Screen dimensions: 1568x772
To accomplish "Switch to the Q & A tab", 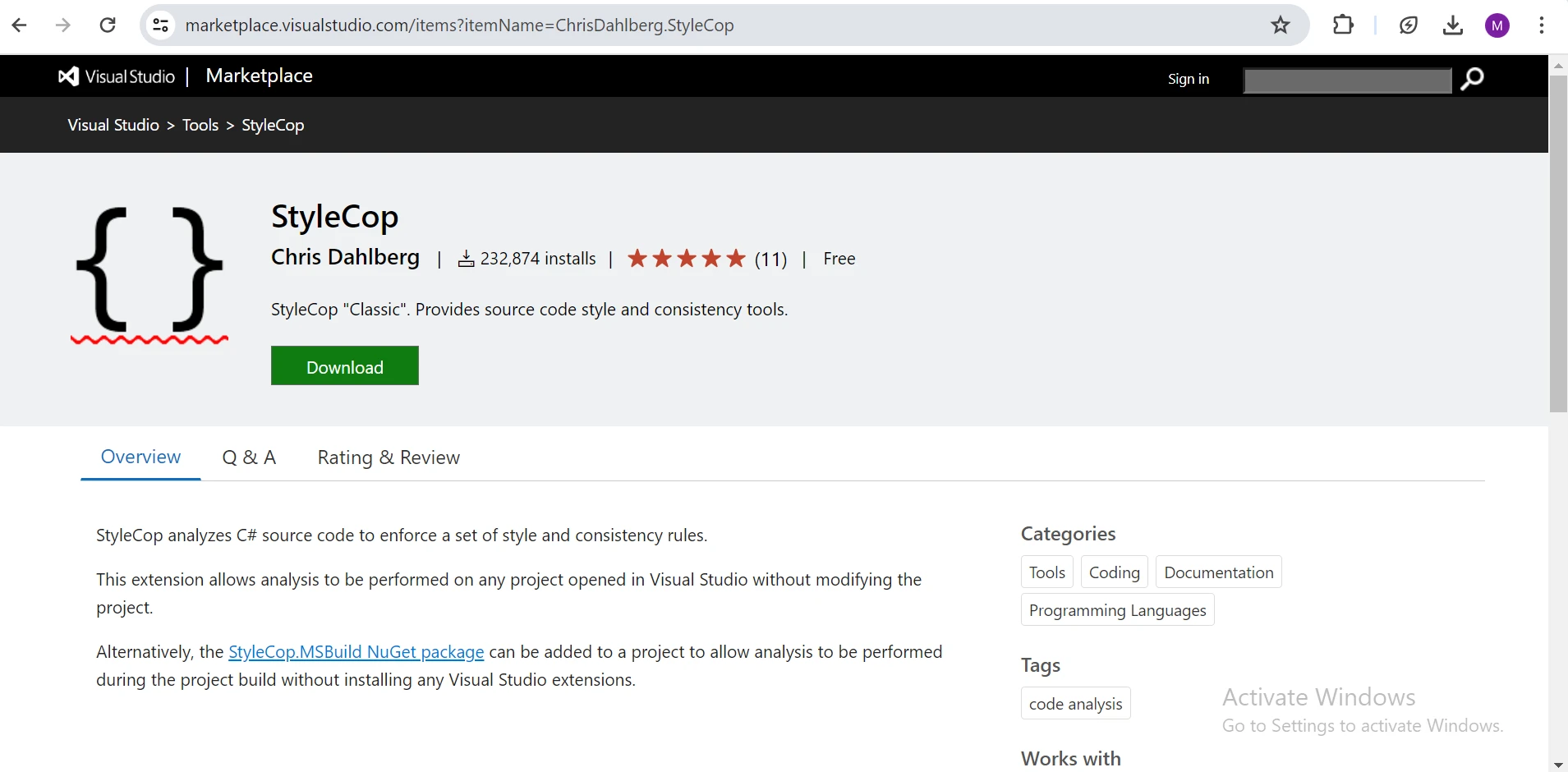I will tap(249, 457).
